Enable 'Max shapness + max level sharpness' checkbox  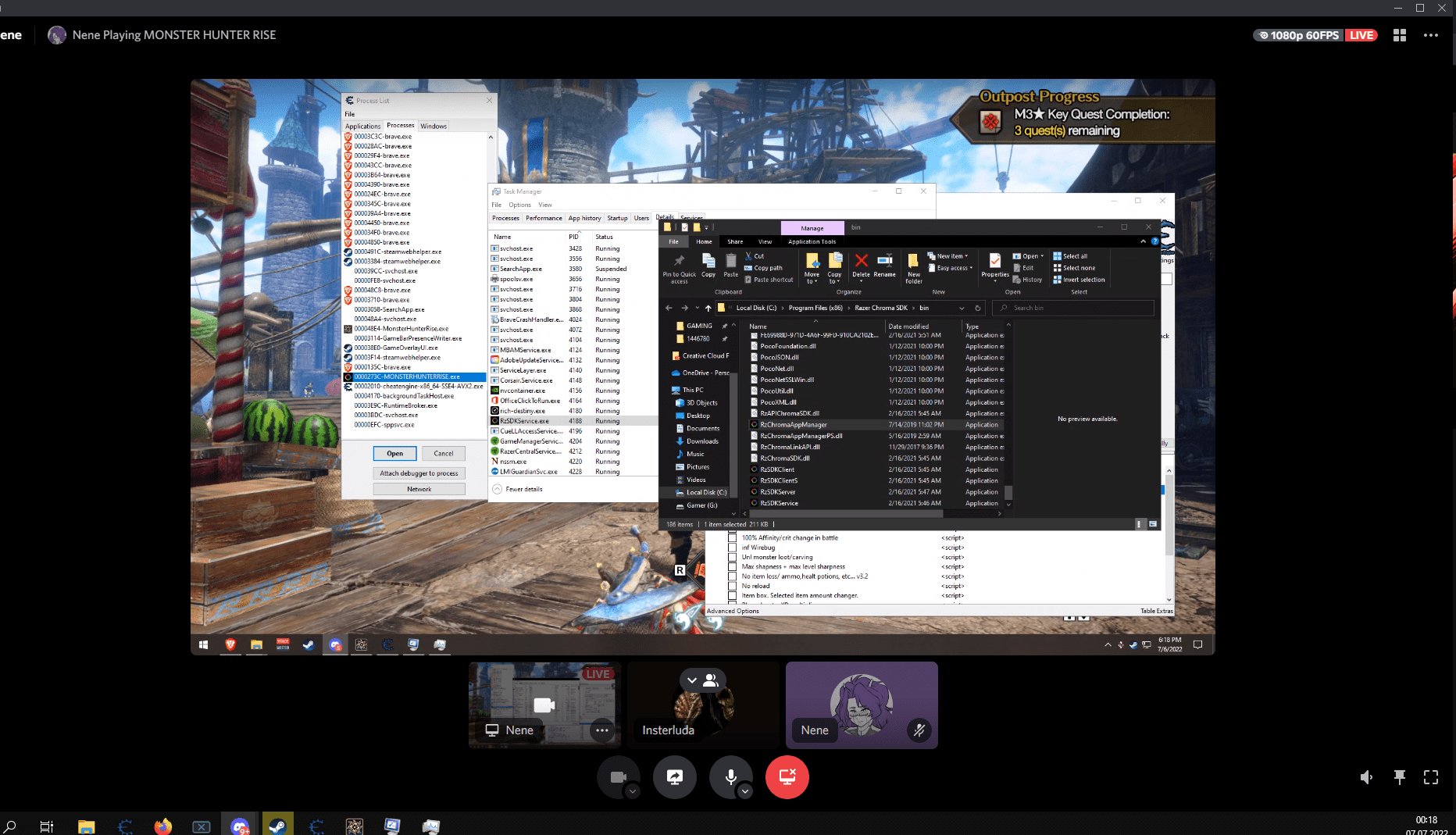point(732,566)
